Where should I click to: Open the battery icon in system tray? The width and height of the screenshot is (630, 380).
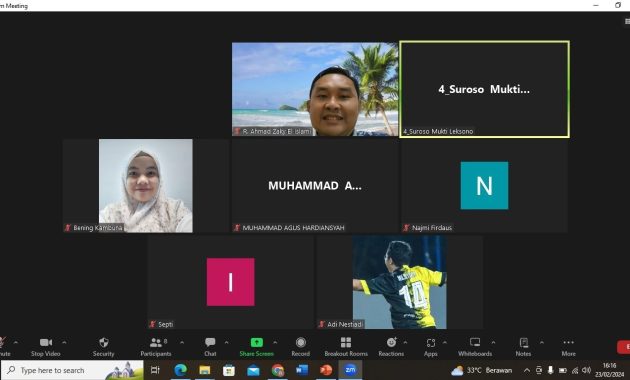click(563, 370)
